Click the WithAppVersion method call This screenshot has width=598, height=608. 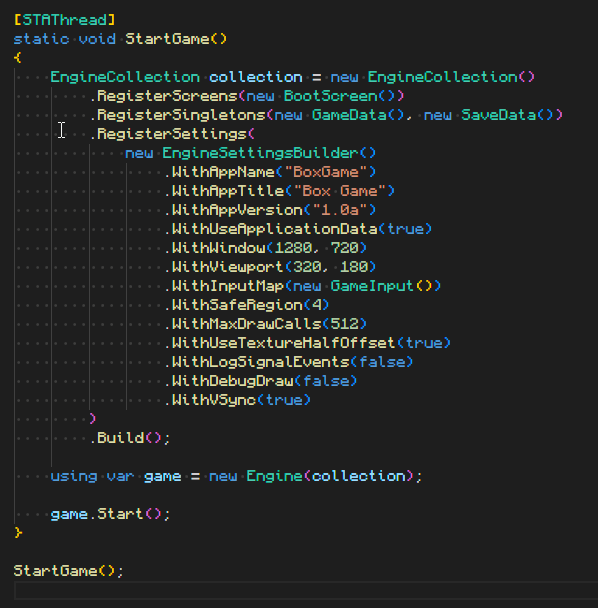pos(237,210)
